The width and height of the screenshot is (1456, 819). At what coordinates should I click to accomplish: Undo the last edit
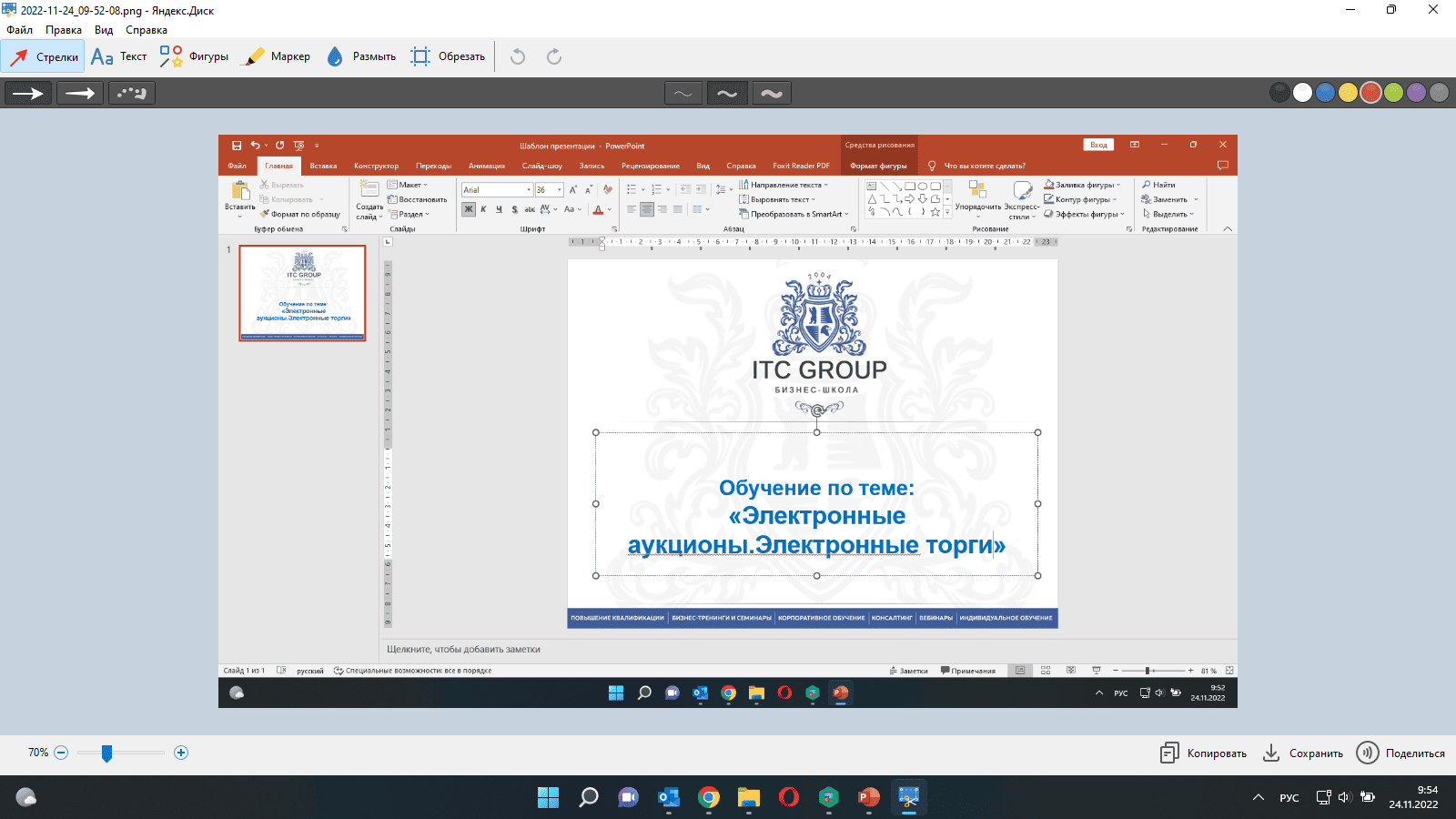point(518,56)
